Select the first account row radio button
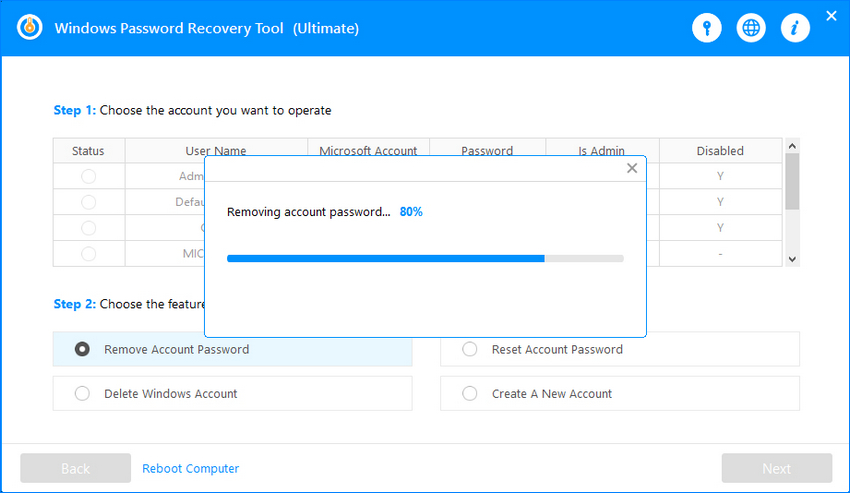 tap(88, 176)
